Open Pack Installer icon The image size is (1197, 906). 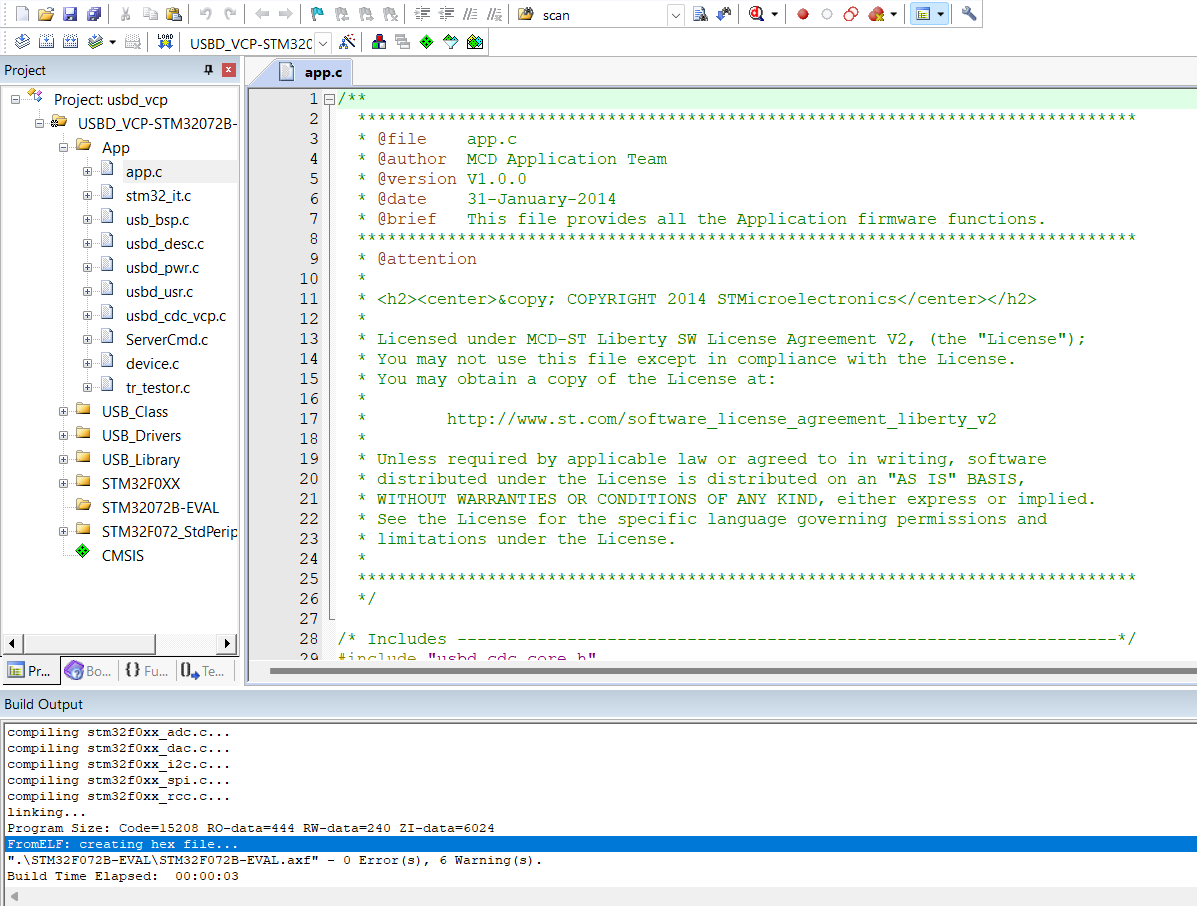pos(475,42)
